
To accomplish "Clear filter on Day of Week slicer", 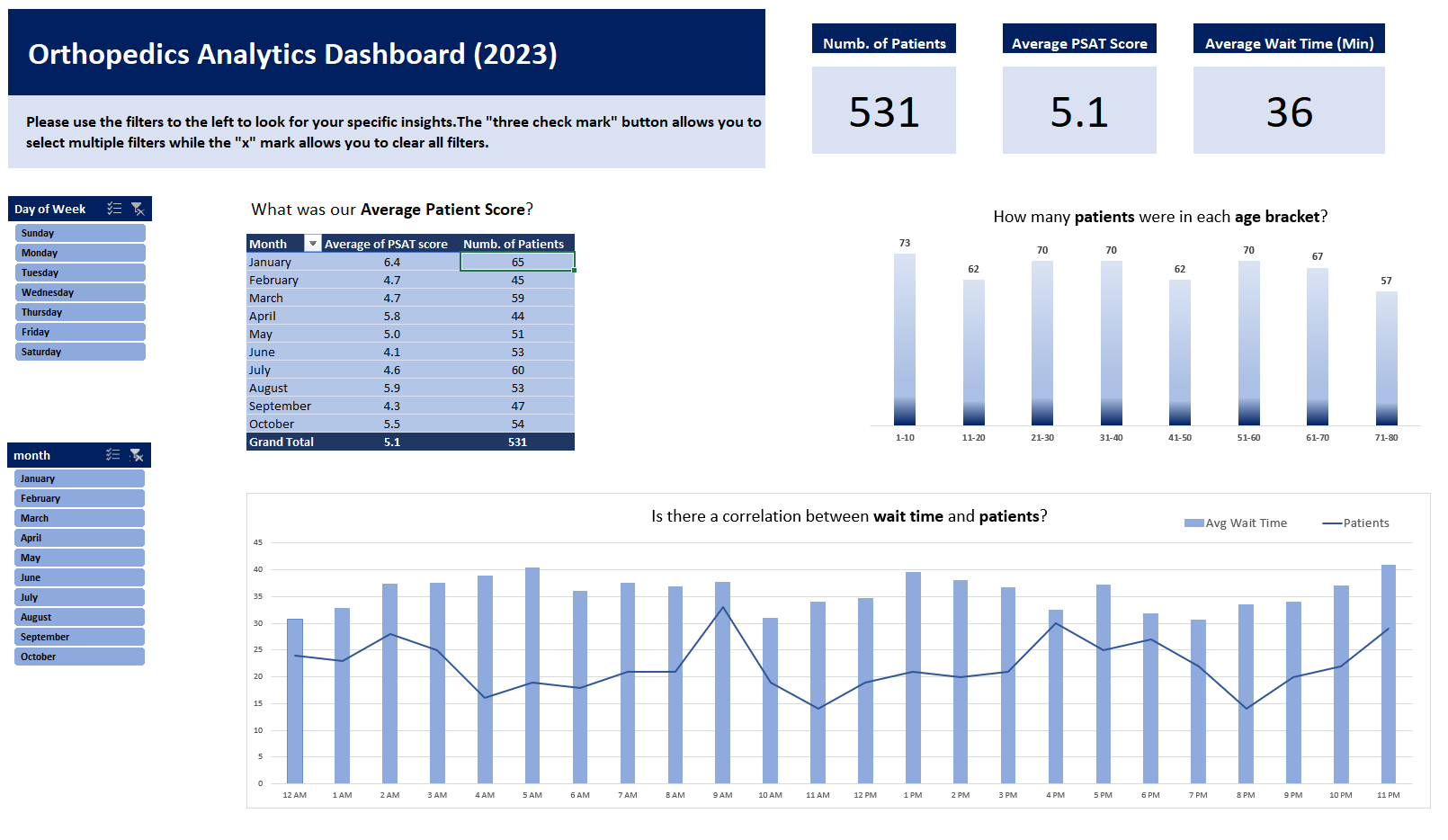I will [x=138, y=209].
